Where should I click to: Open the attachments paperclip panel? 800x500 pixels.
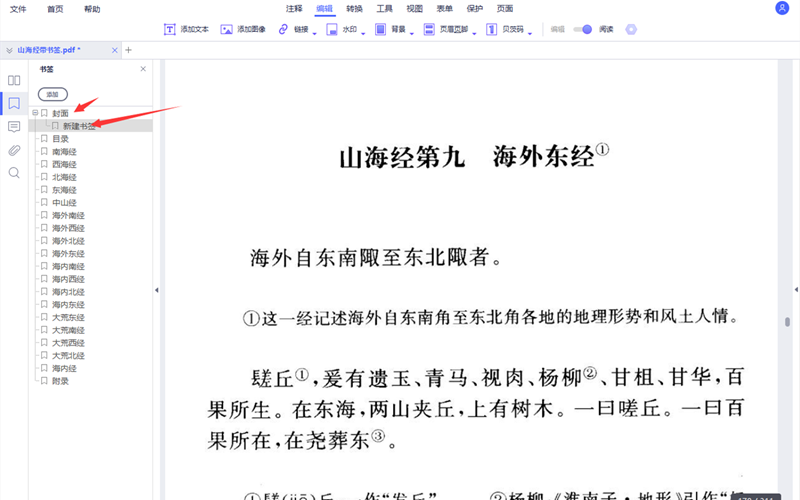click(x=14, y=150)
